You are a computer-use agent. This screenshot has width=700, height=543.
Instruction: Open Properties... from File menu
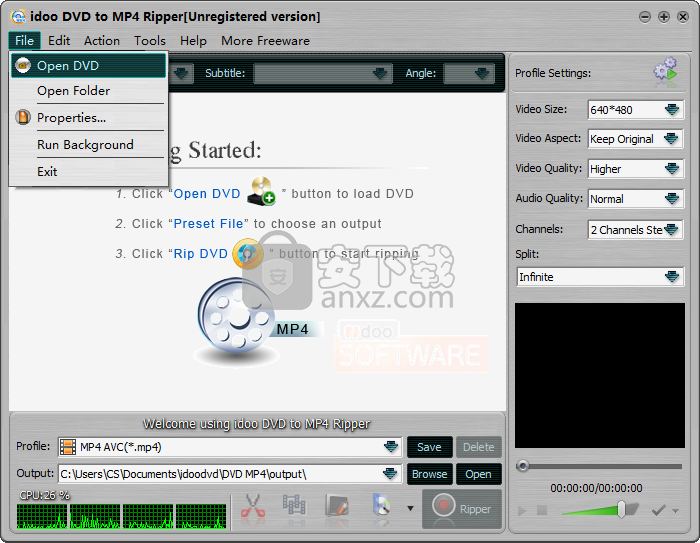coord(88,117)
